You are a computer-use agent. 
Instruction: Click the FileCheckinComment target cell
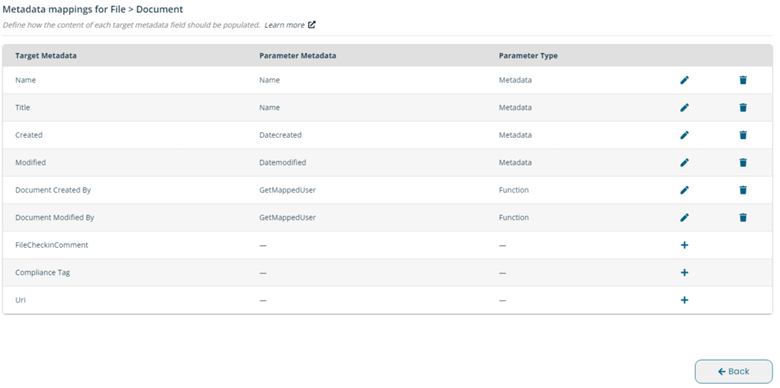coord(52,245)
